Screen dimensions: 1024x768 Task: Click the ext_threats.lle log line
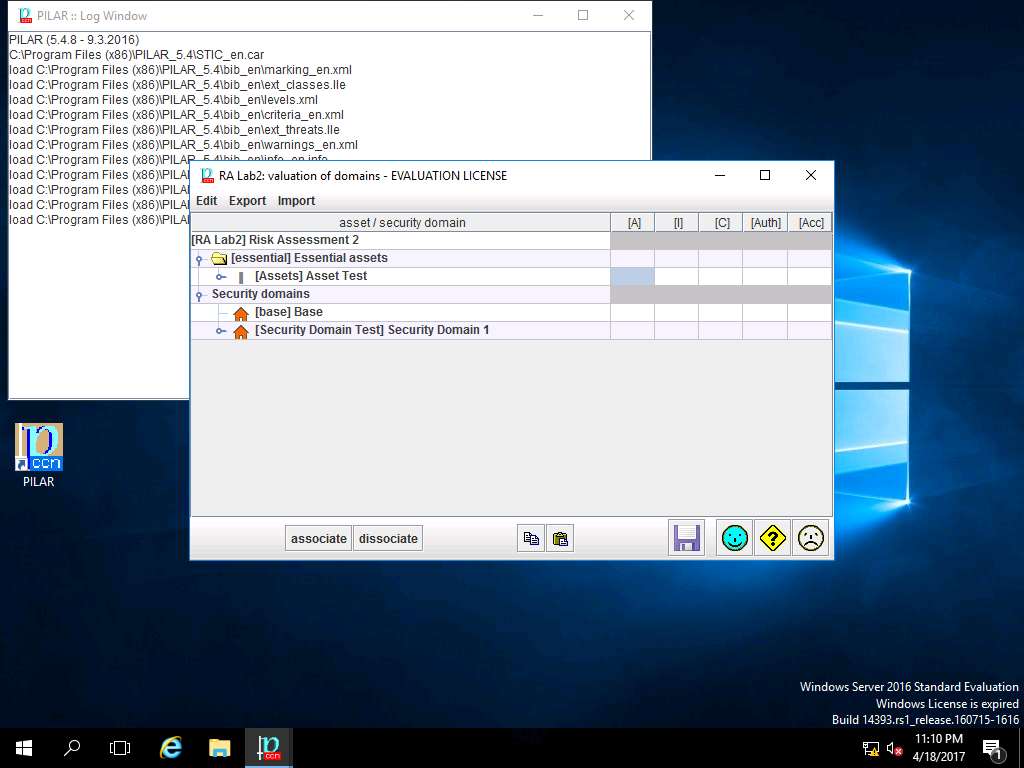(174, 130)
